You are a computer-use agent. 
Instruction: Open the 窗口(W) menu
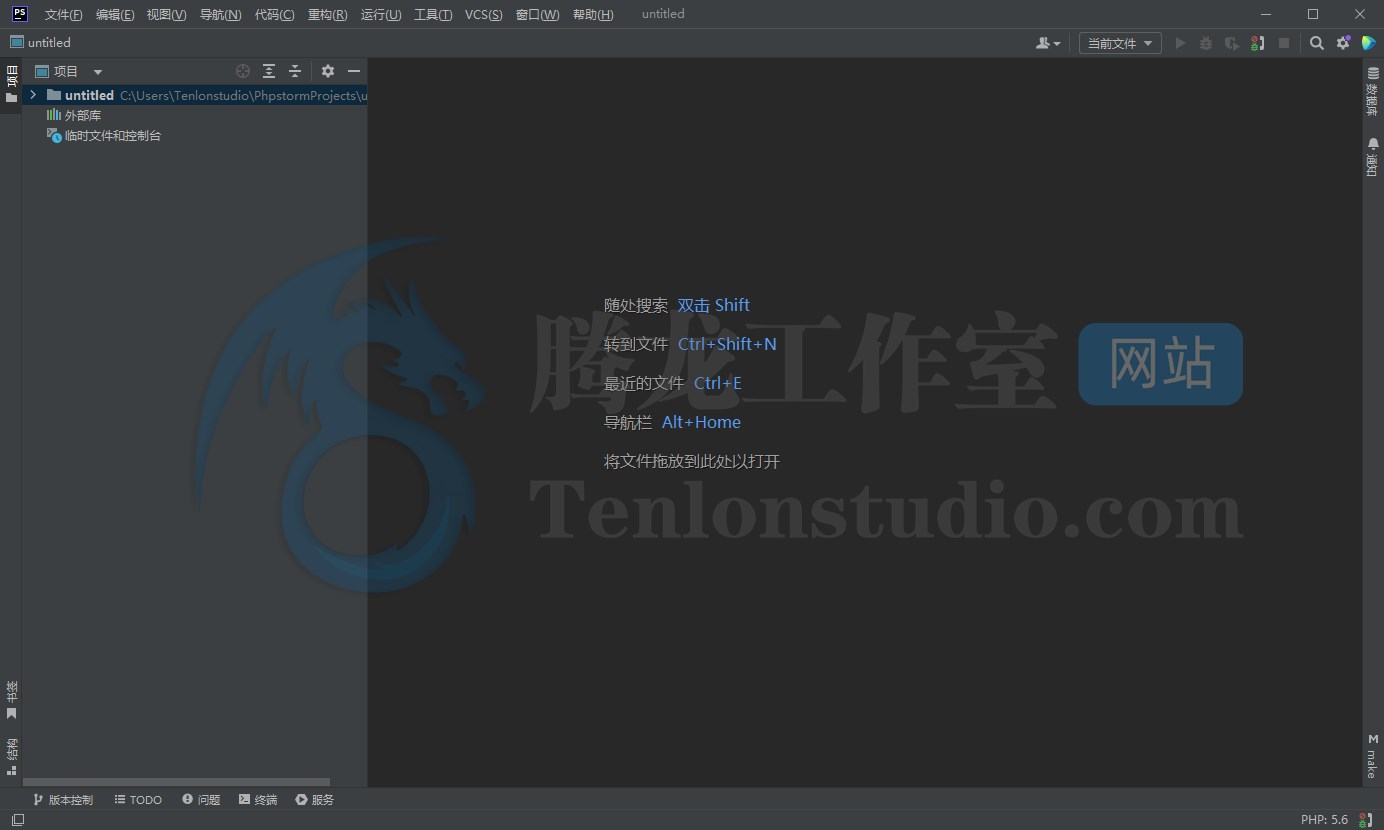[537, 14]
